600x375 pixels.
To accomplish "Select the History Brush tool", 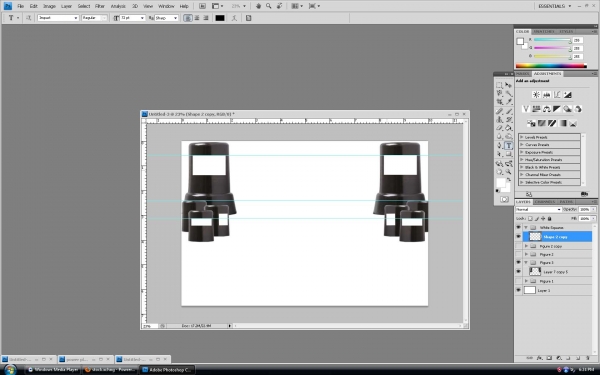I will coord(509,120).
